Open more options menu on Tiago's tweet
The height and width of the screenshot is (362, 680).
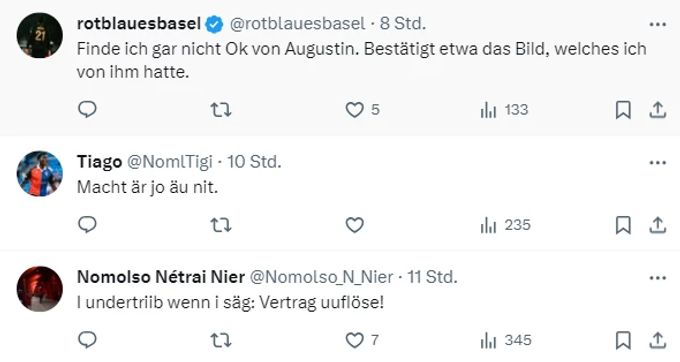click(657, 163)
